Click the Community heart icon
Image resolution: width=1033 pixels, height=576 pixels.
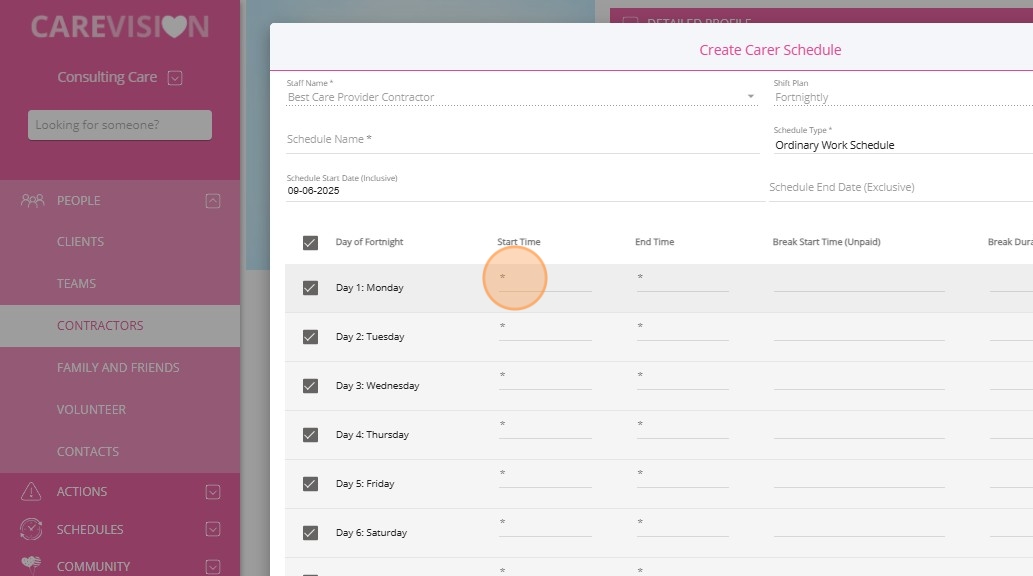pos(31,565)
